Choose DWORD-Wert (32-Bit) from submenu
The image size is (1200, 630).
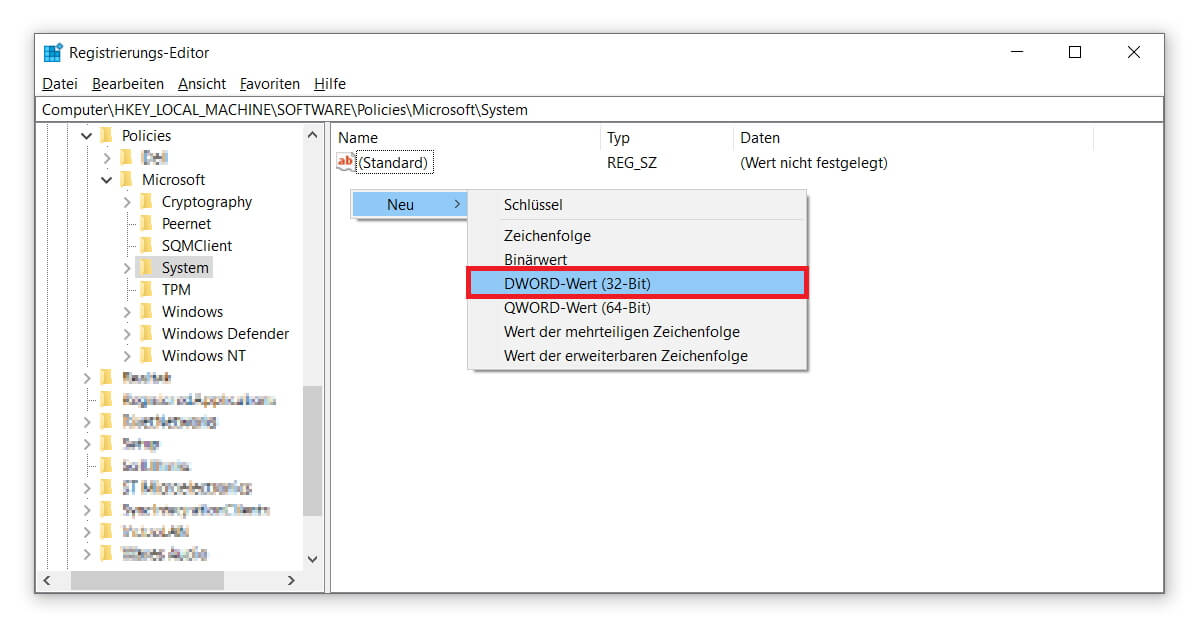(x=577, y=284)
